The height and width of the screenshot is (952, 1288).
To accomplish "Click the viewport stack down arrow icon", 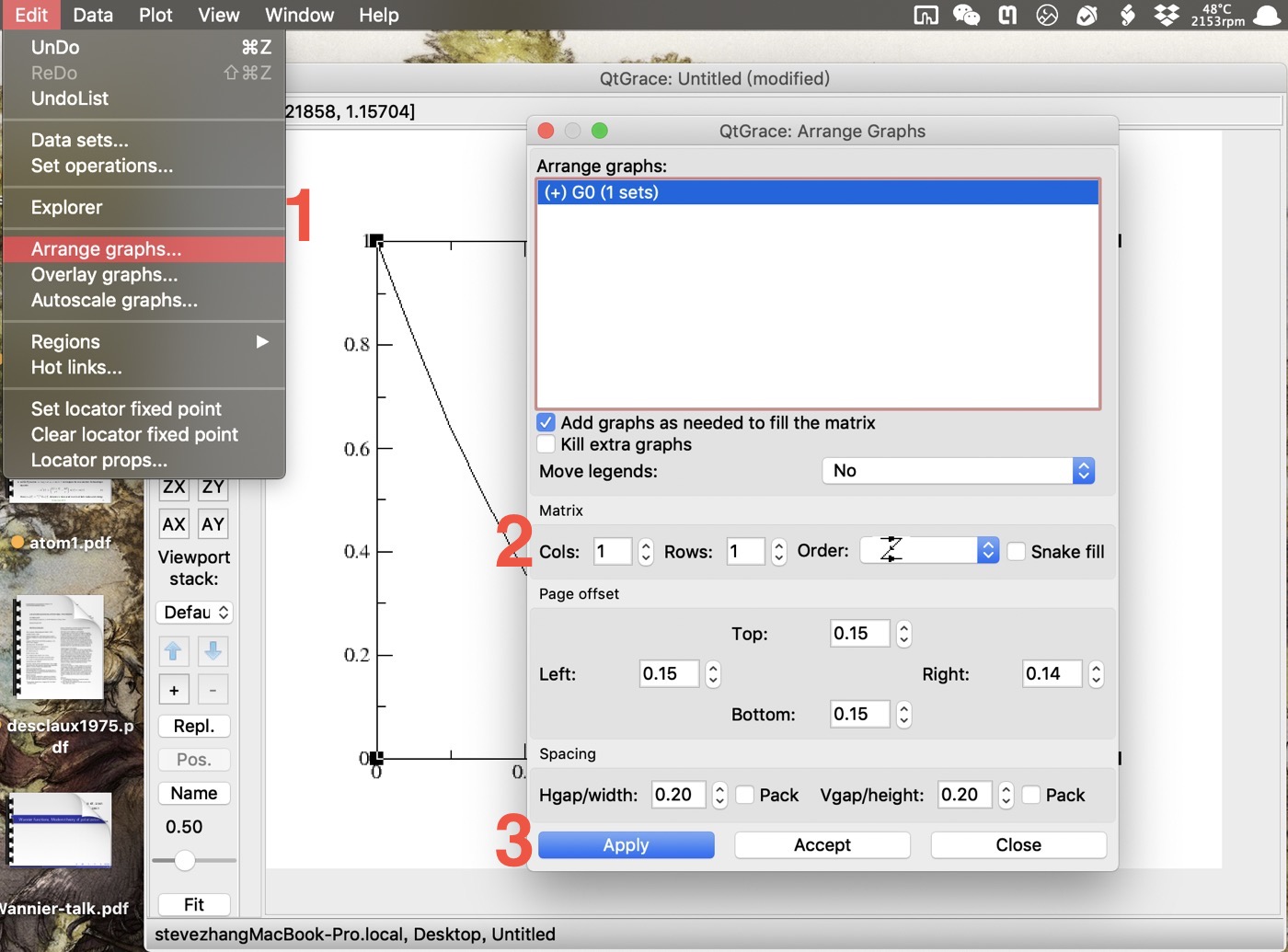I will (x=213, y=651).
